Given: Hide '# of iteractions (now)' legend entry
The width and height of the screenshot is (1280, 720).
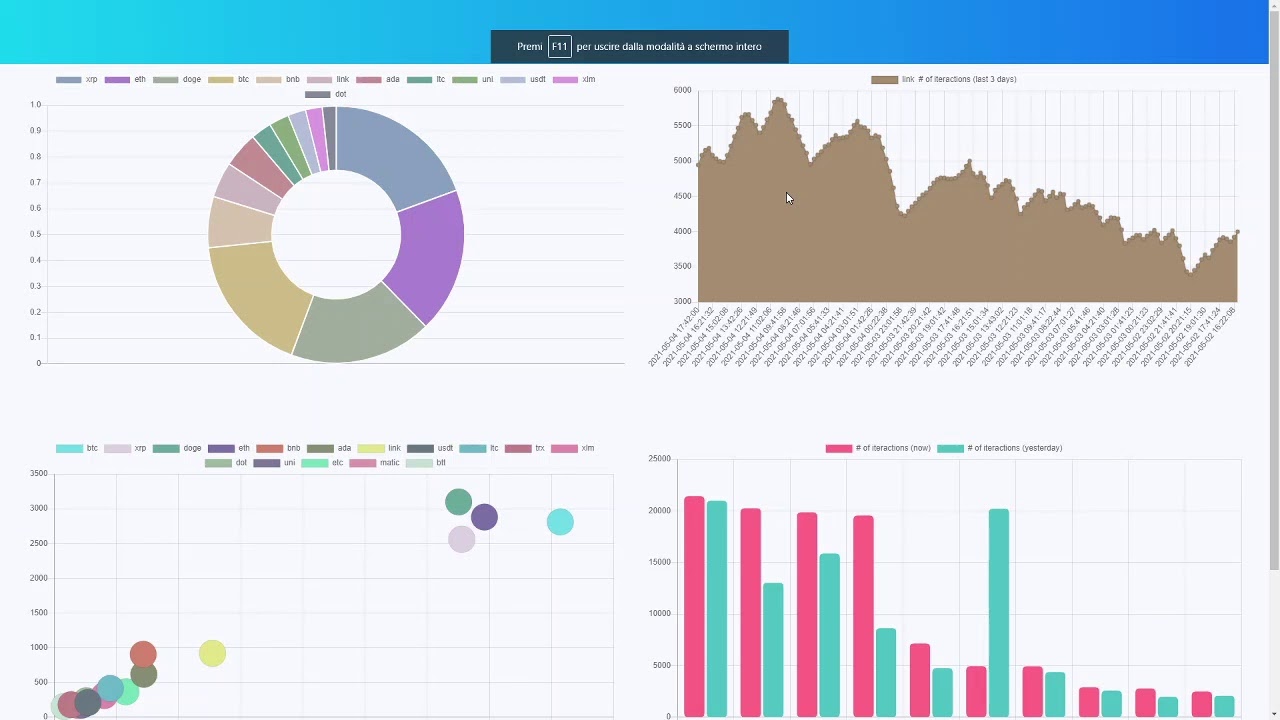Looking at the screenshot, I should pos(878,448).
